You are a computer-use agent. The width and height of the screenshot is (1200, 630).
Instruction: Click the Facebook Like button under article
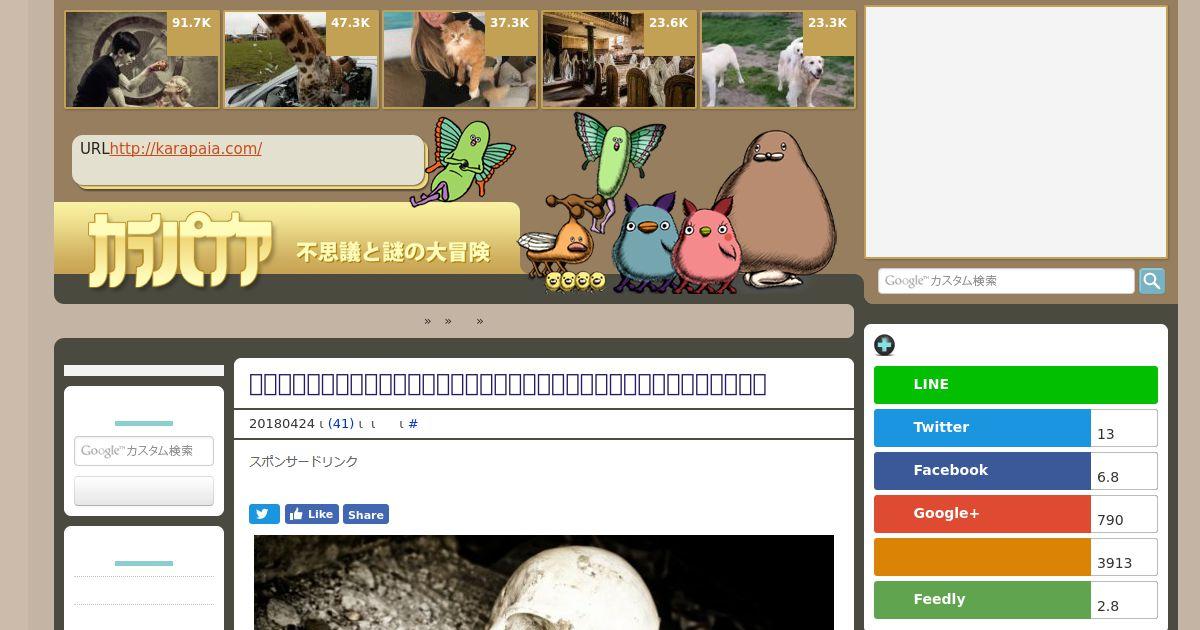[312, 514]
